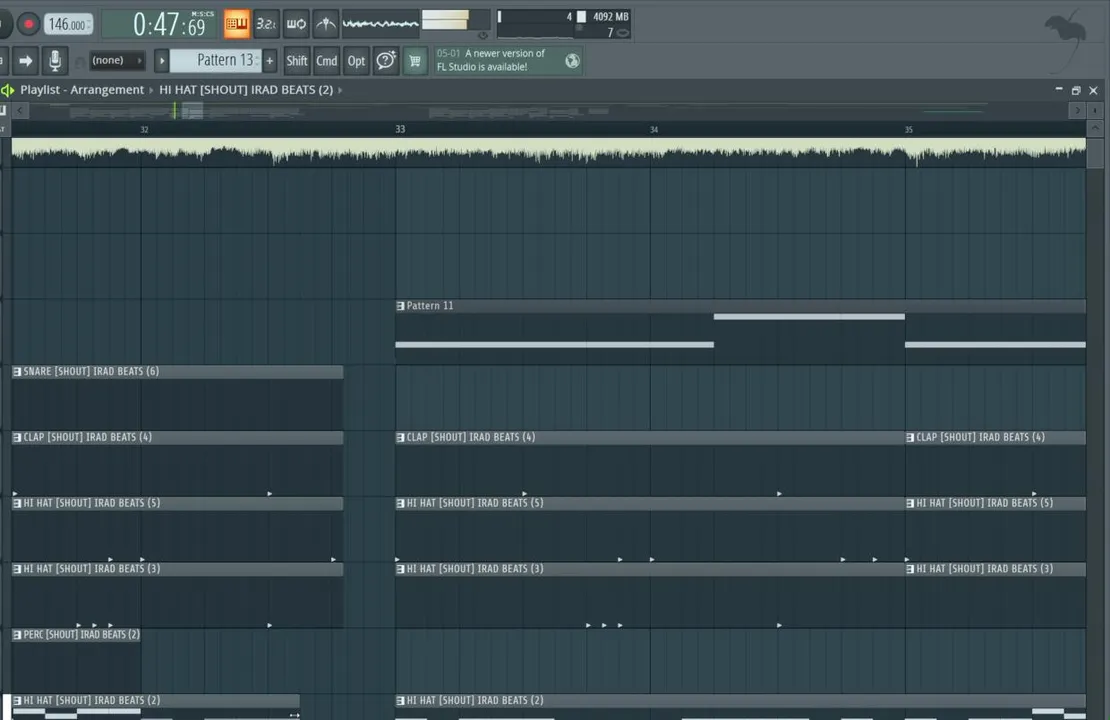Toggle the 3.2.1 countdown before recording icon

(x=266, y=24)
